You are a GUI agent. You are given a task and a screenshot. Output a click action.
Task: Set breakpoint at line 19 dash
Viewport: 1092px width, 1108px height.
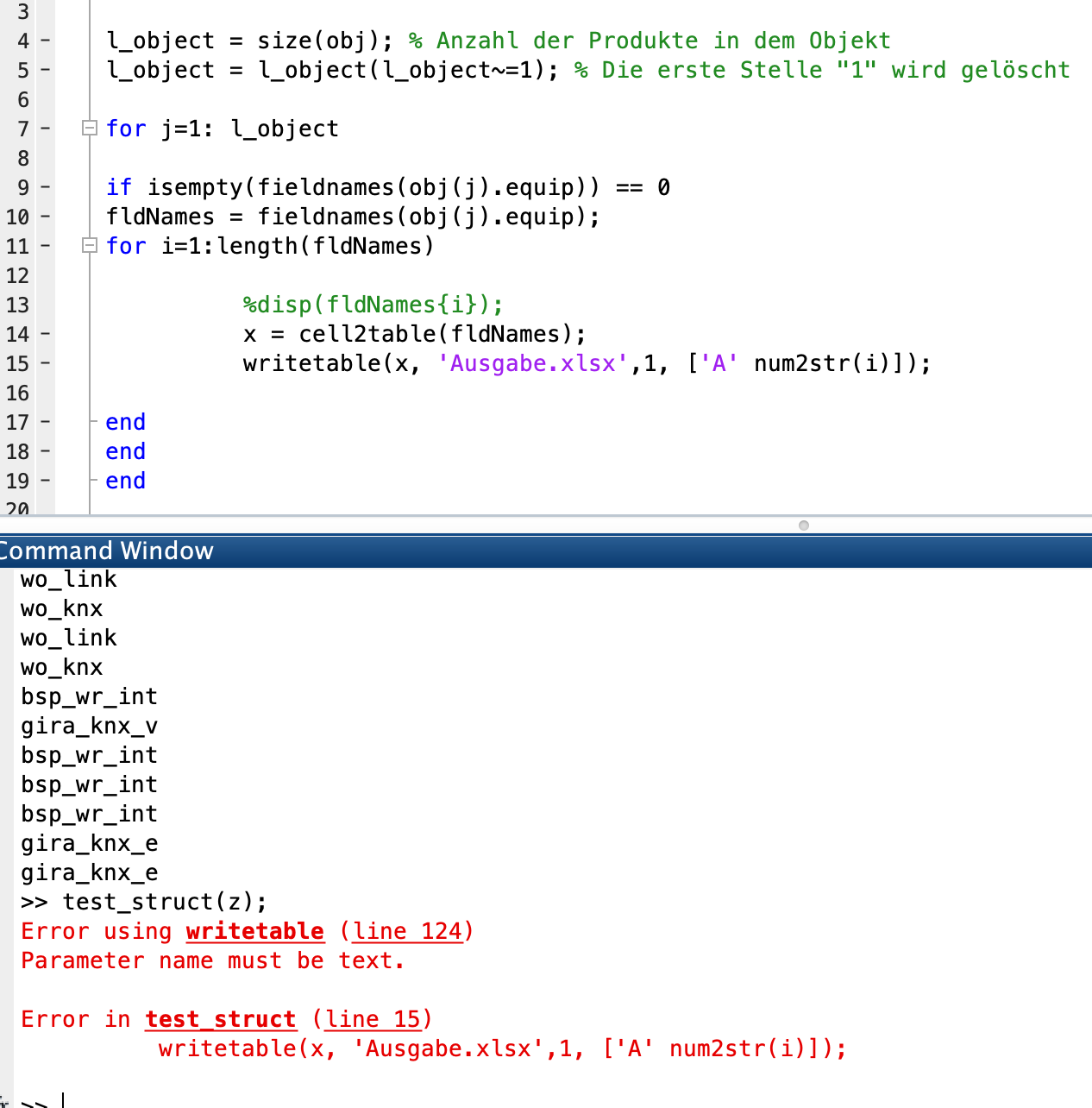(46, 481)
